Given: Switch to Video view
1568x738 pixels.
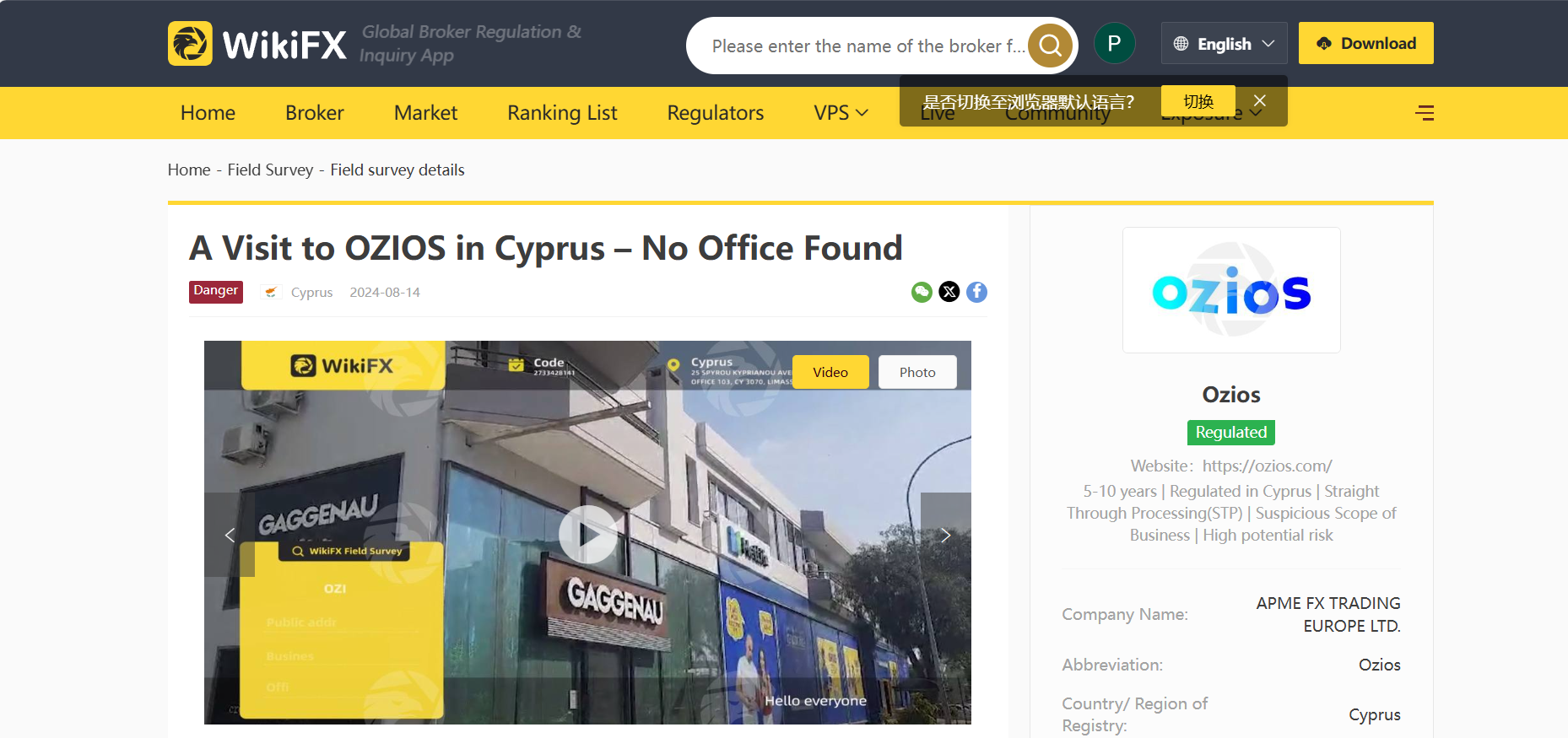Looking at the screenshot, I should click(830, 372).
